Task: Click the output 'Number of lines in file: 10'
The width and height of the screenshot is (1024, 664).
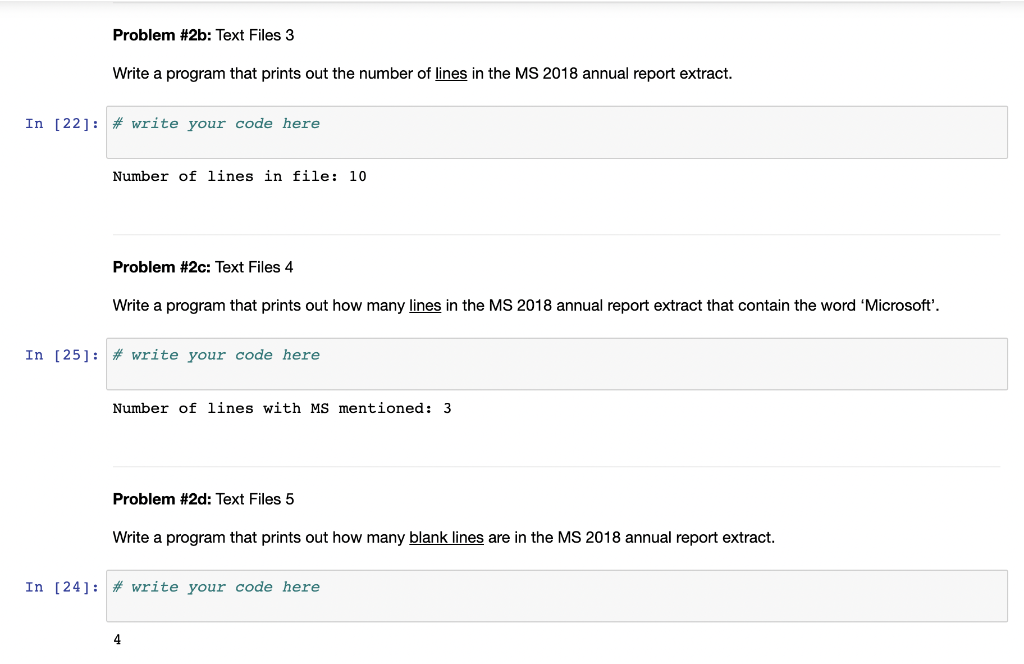Action: [x=240, y=176]
